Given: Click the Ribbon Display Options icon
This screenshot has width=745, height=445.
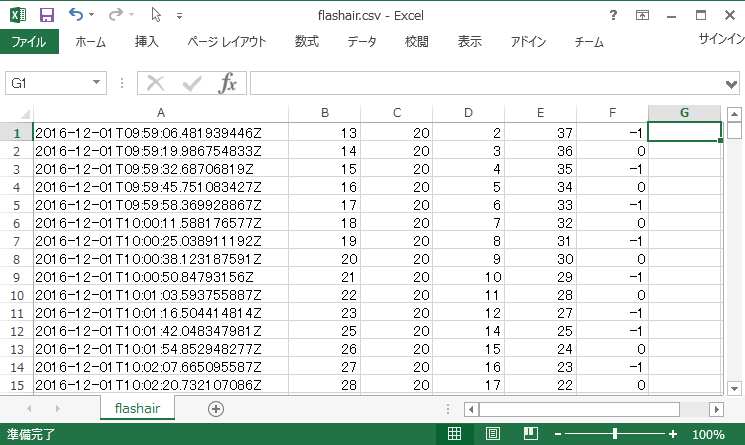Looking at the screenshot, I should (x=643, y=15).
